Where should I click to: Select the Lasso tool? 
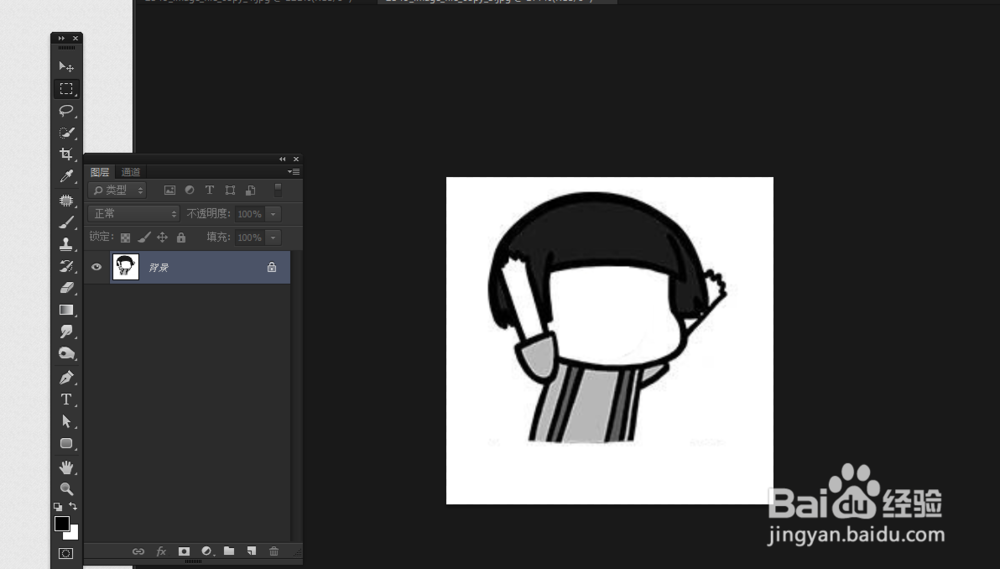point(66,111)
